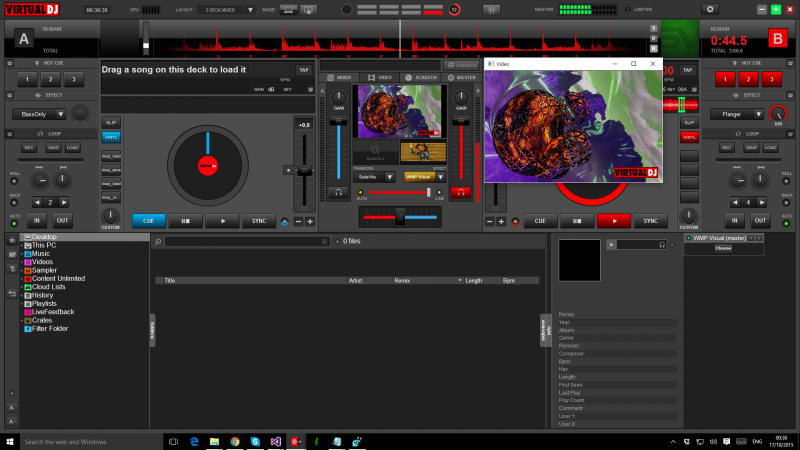Play the prelisten preview button
The image size is (800, 450).
(x=611, y=245)
